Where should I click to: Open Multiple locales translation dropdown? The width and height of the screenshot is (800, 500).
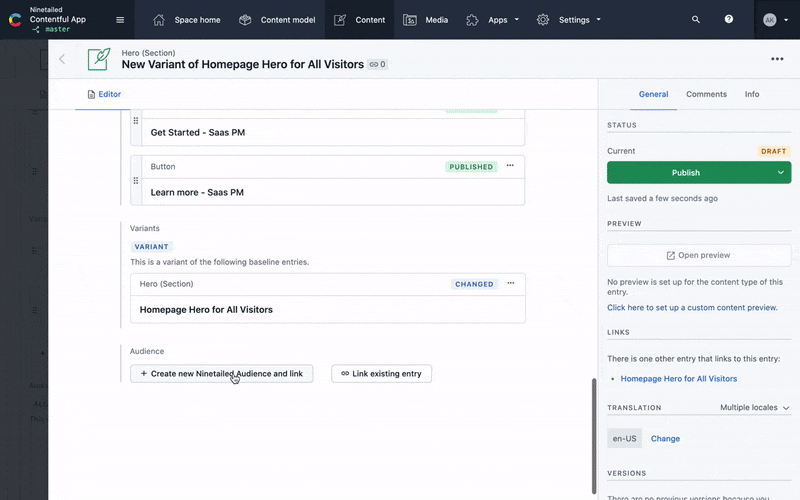[x=755, y=407]
